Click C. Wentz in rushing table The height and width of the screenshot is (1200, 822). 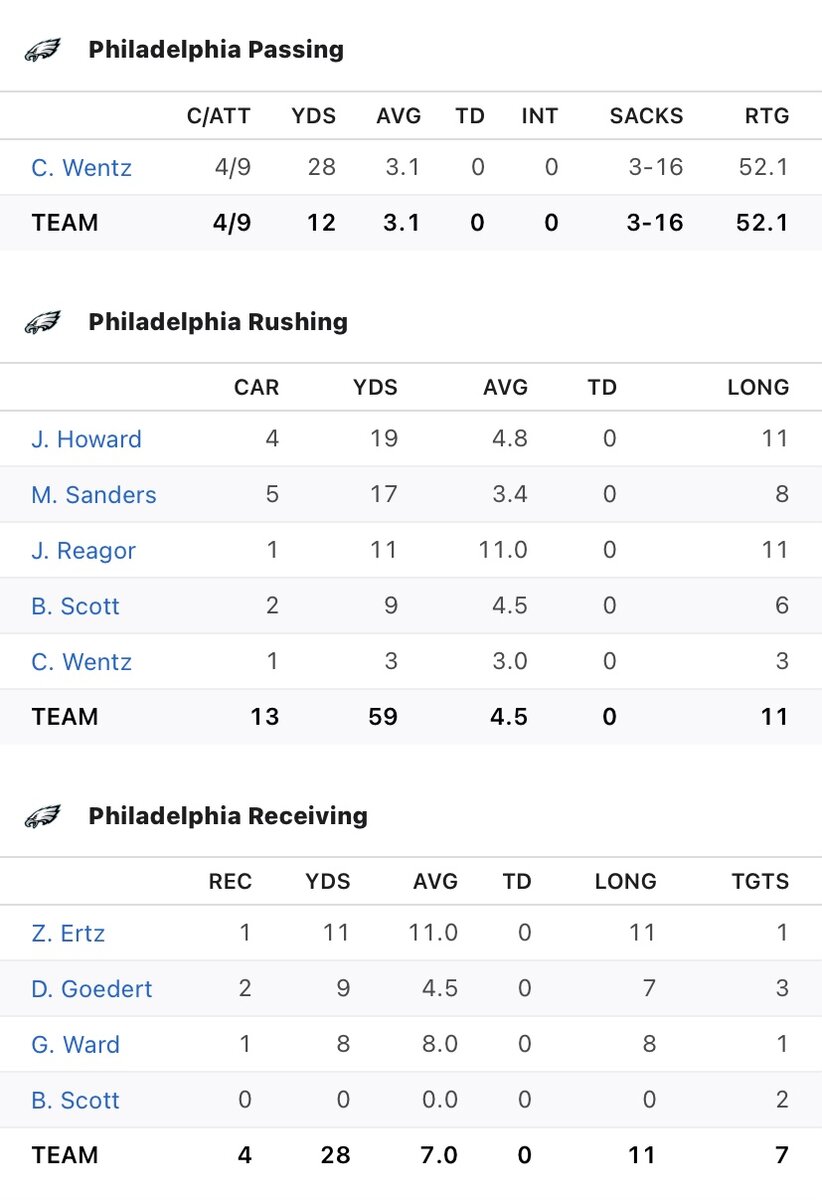pyautogui.click(x=81, y=662)
